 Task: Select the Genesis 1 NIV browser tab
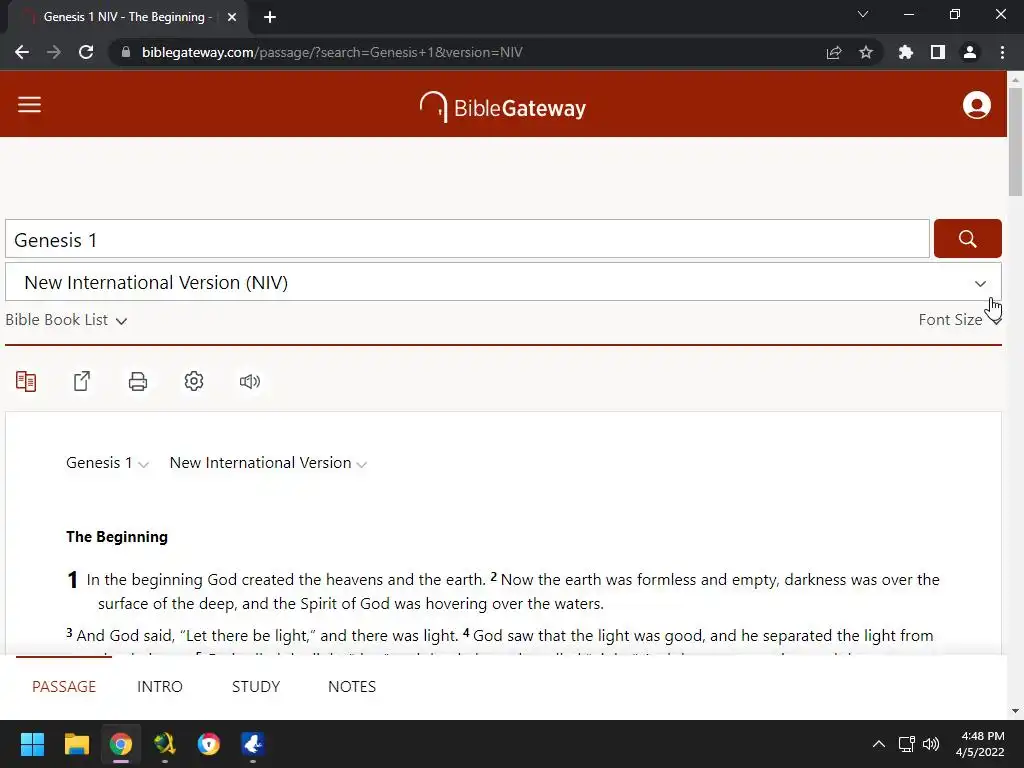127,17
